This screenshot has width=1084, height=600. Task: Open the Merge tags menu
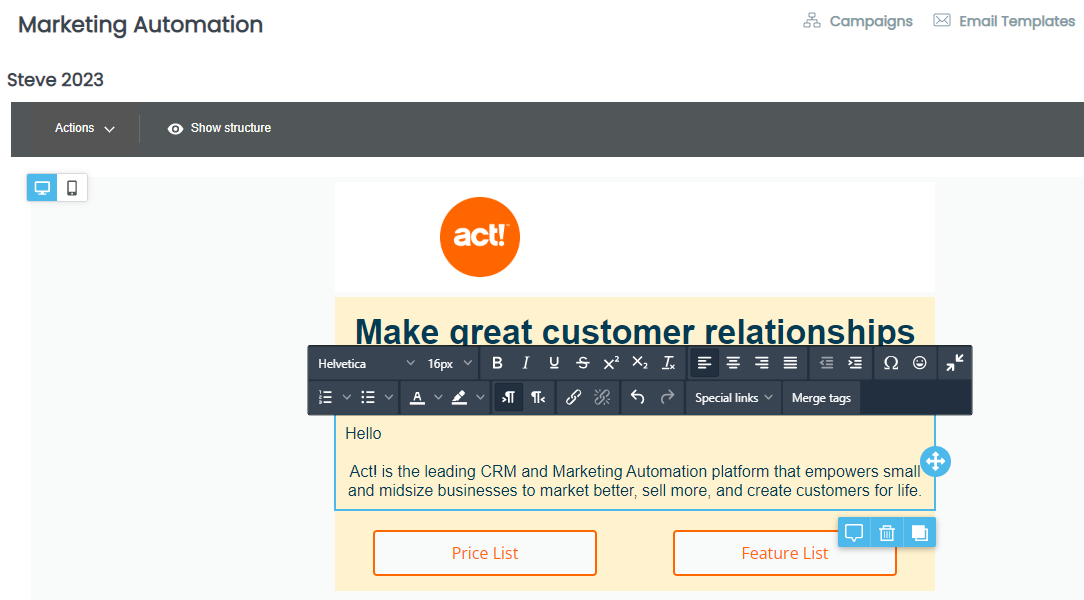[820, 397]
